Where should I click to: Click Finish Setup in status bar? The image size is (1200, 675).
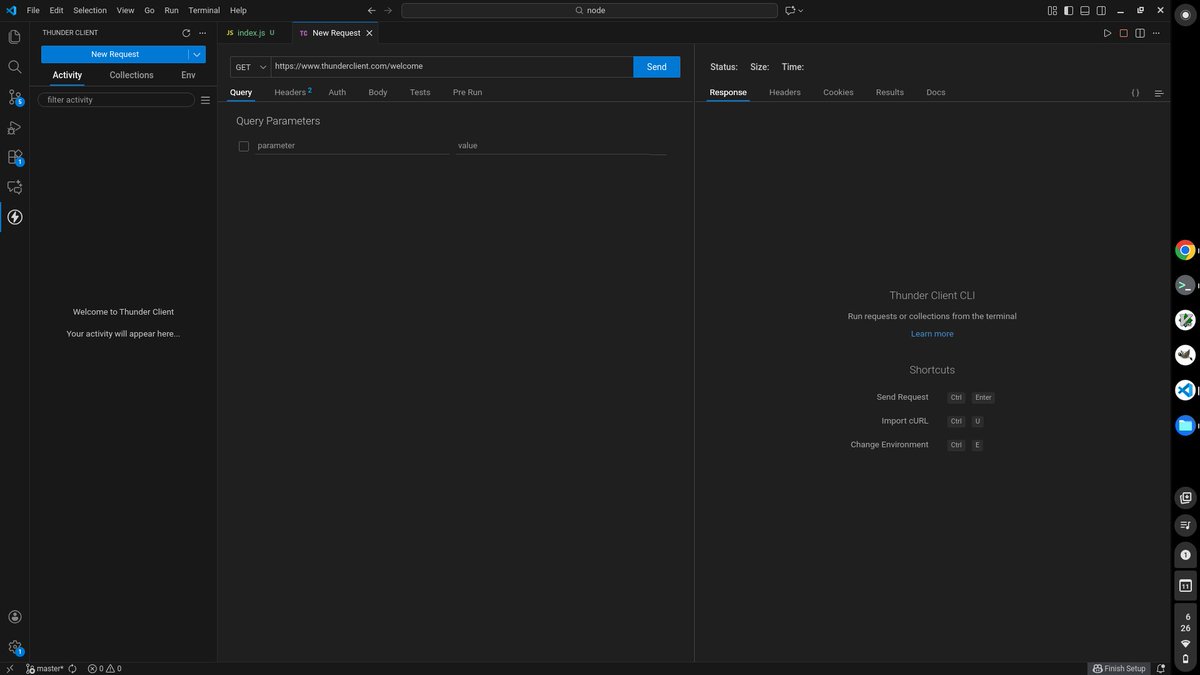click(1119, 668)
